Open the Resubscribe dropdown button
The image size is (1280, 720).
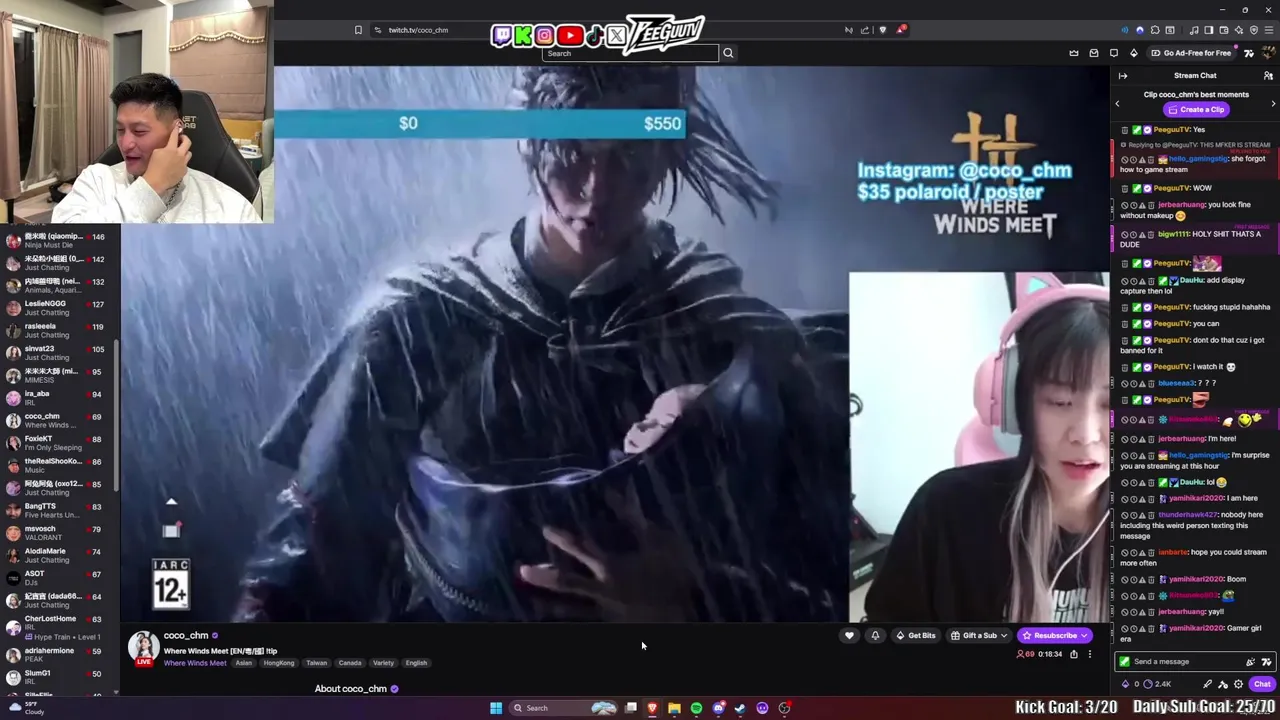1054,635
